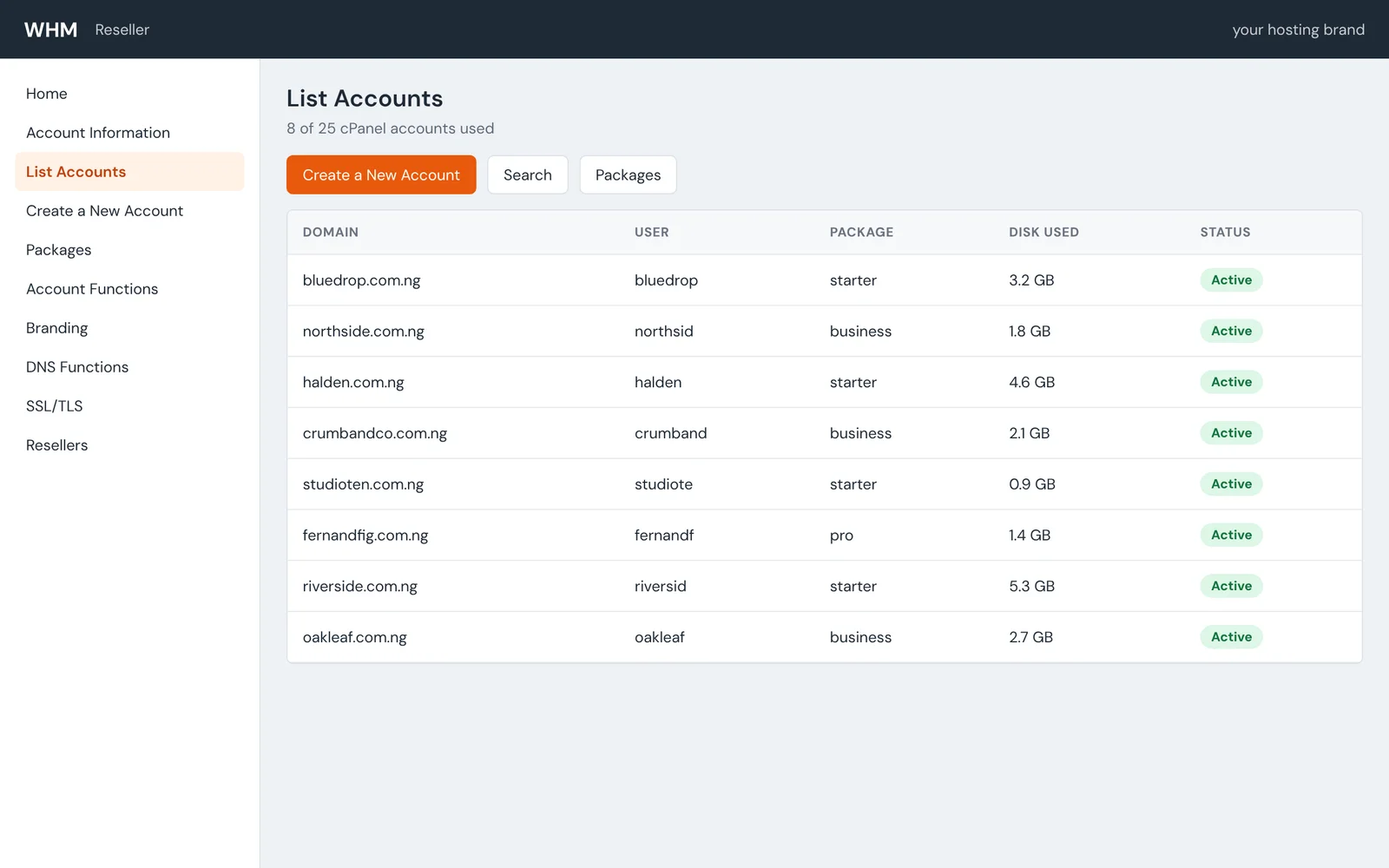Open Create a New Account sidebar link
1389x868 pixels.
coord(105,211)
